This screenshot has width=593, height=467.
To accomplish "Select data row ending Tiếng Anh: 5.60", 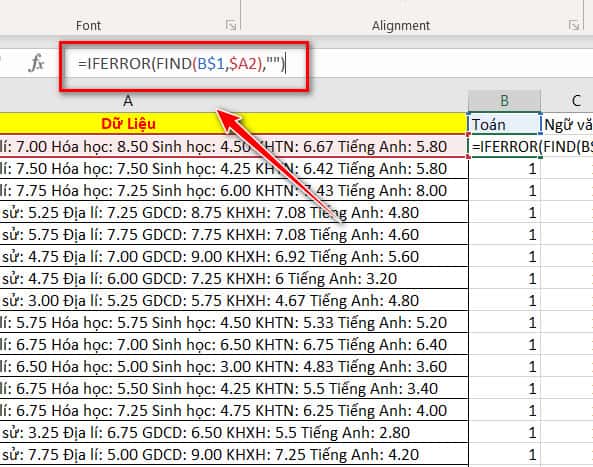I will 234,256.
